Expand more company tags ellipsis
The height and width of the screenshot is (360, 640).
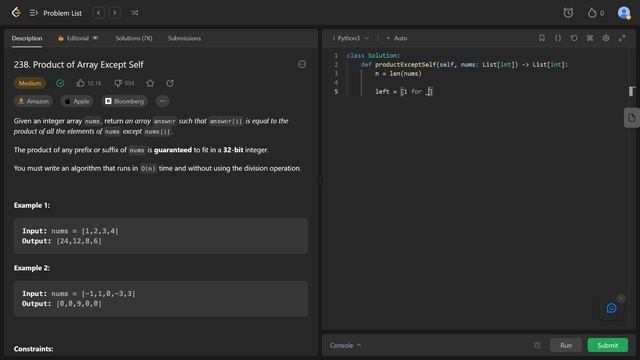tap(162, 101)
